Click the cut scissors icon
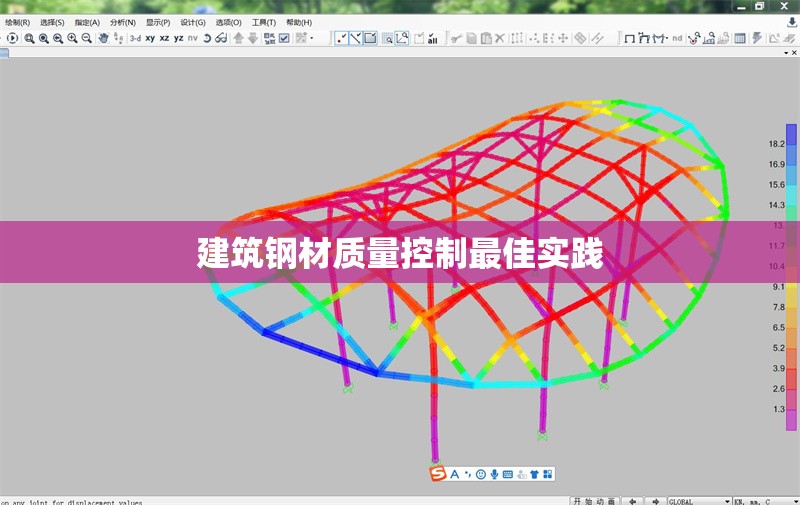 coord(457,38)
